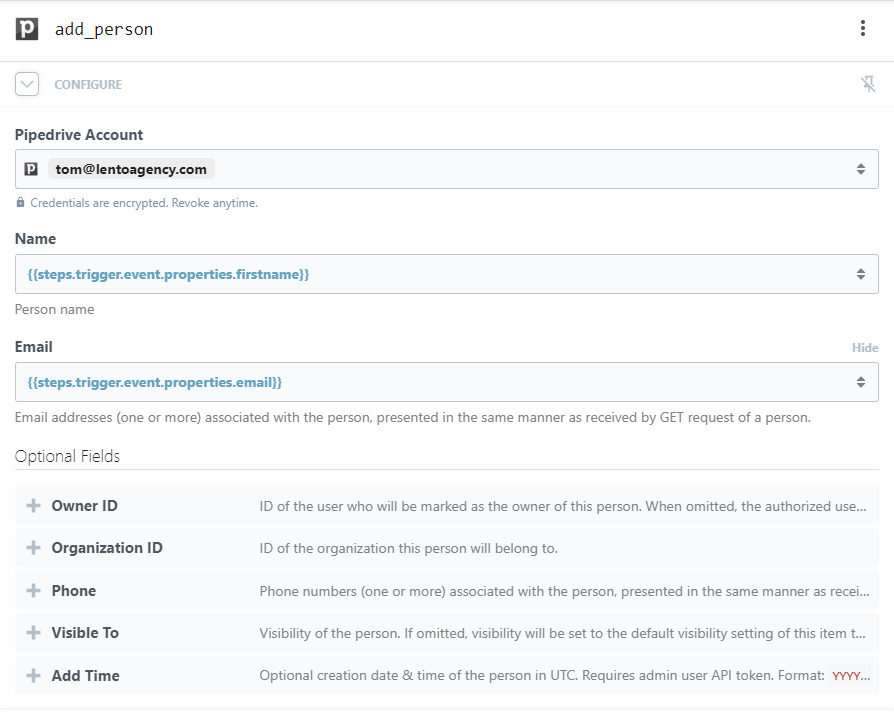Image resolution: width=894 pixels, height=723 pixels.
Task: Click into the Name input with firstname variable
Action: coord(446,274)
